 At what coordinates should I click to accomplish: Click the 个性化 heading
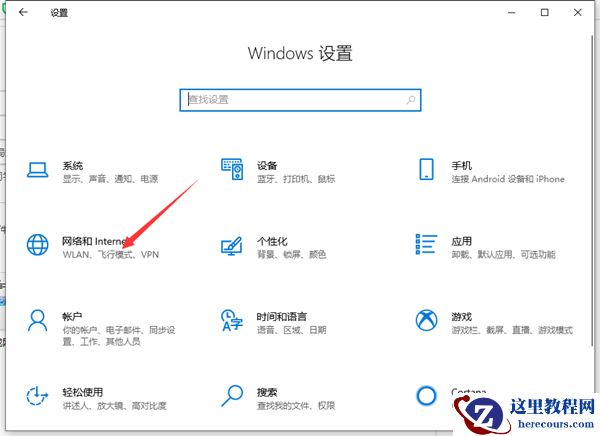(272, 241)
